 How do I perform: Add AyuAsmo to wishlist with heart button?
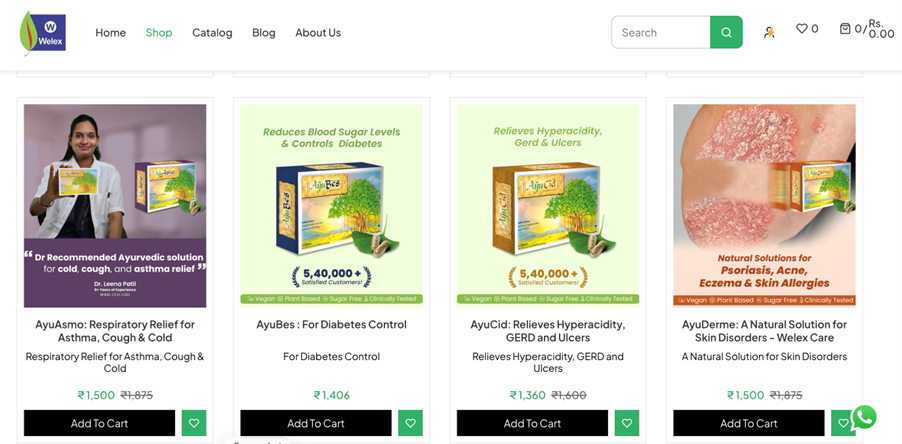194,423
